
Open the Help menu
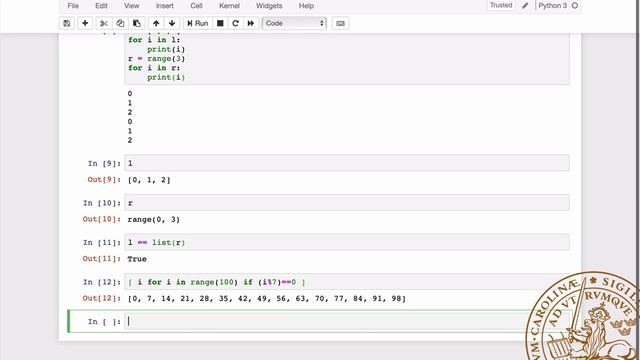(306, 6)
